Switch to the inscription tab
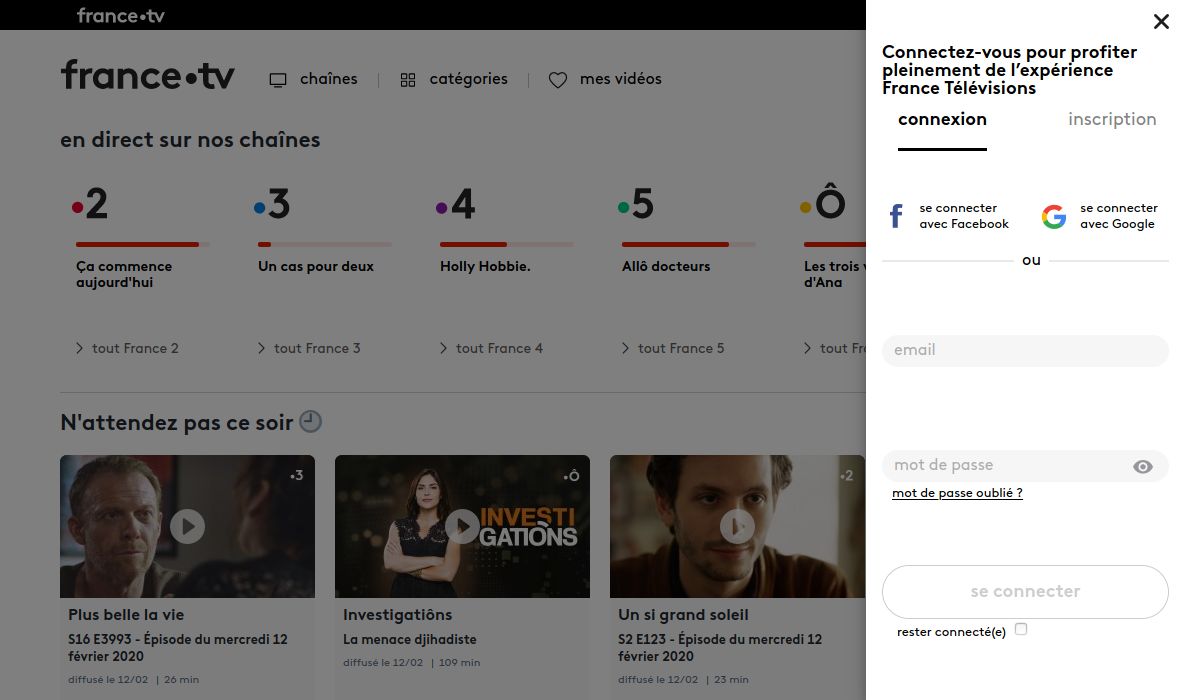Screen dimensions: 1191x700 click(x=1112, y=118)
